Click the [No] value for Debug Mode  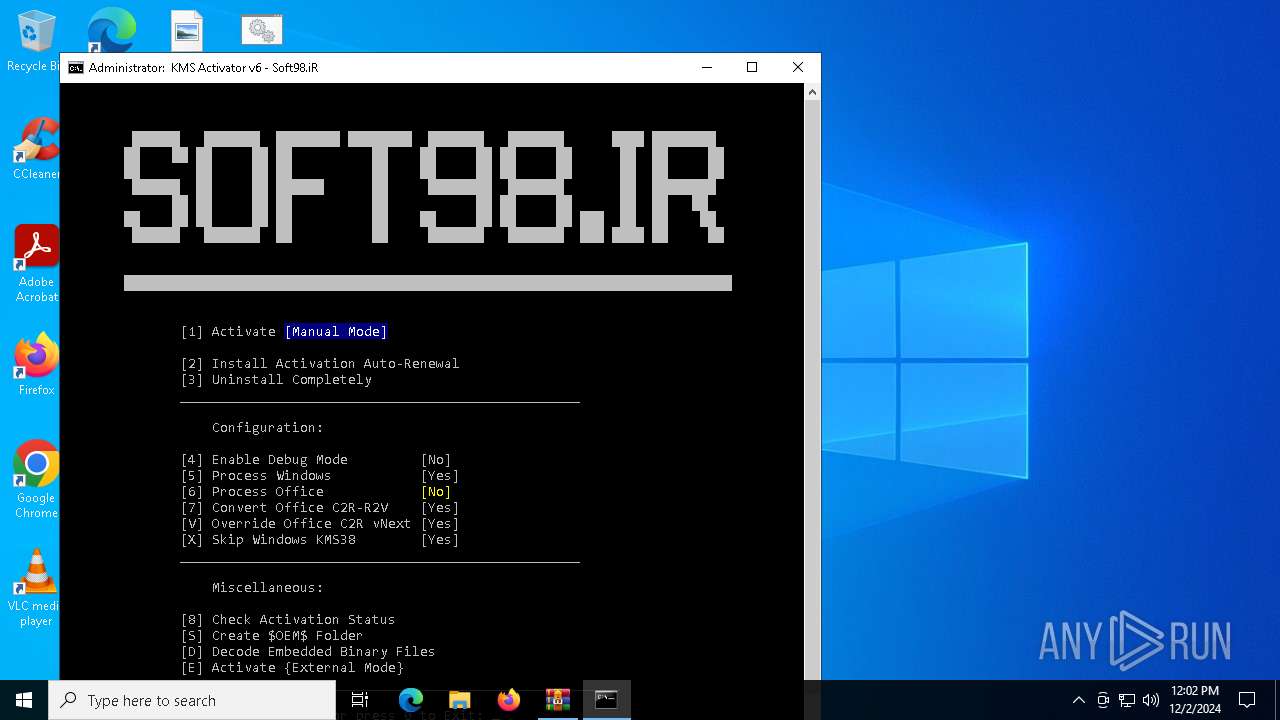pyautogui.click(x=436, y=460)
